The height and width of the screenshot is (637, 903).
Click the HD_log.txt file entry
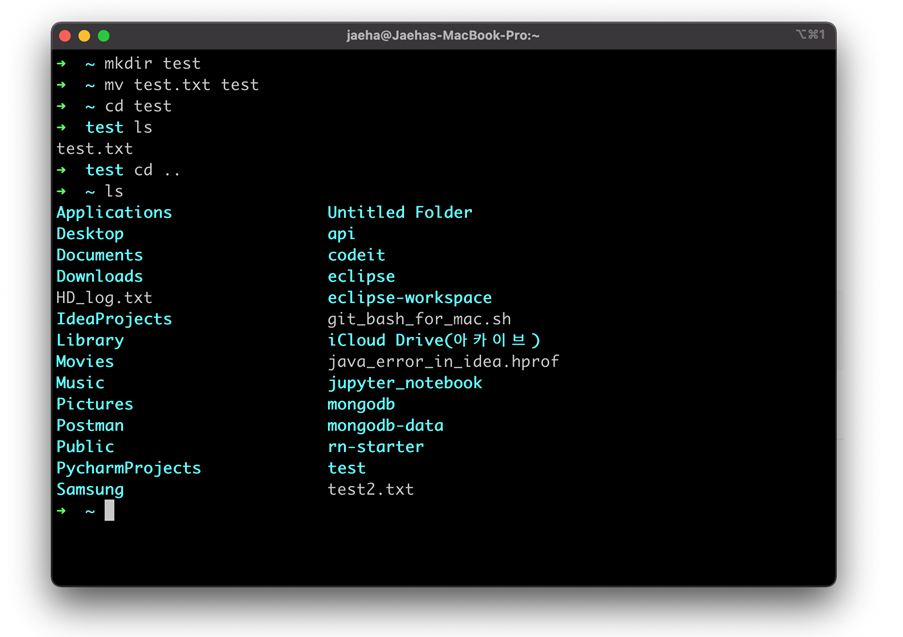click(104, 298)
